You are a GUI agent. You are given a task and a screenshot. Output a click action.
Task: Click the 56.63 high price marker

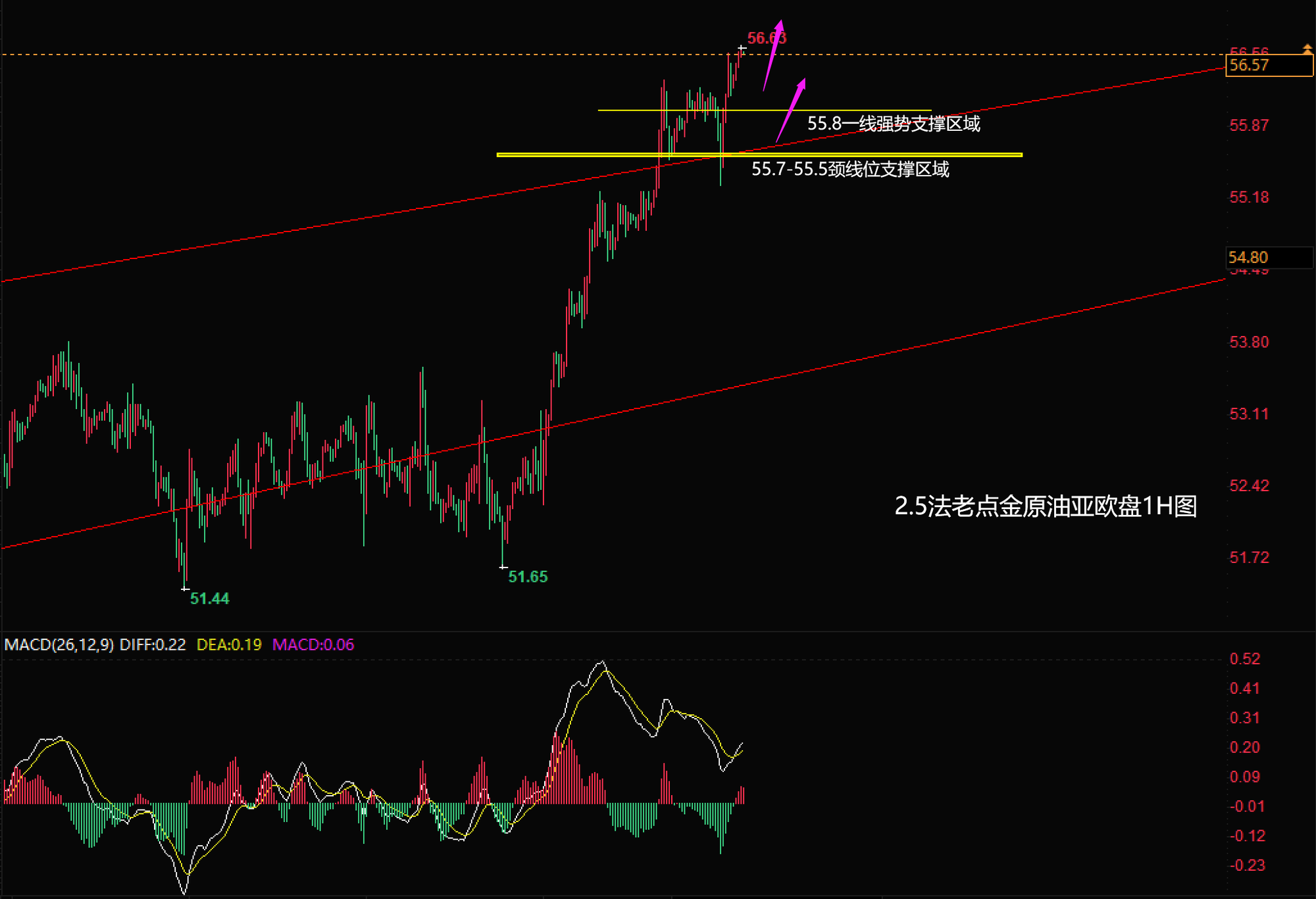[766, 38]
